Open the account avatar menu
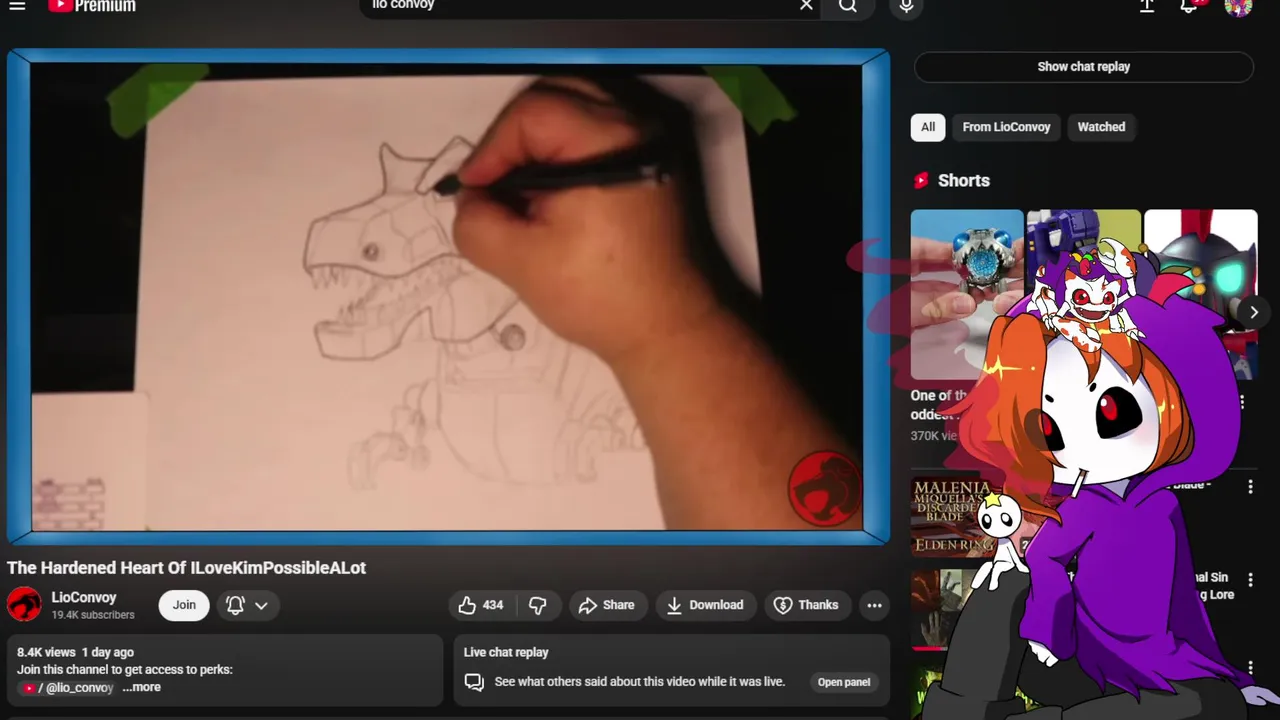The image size is (1280, 720). click(x=1238, y=7)
